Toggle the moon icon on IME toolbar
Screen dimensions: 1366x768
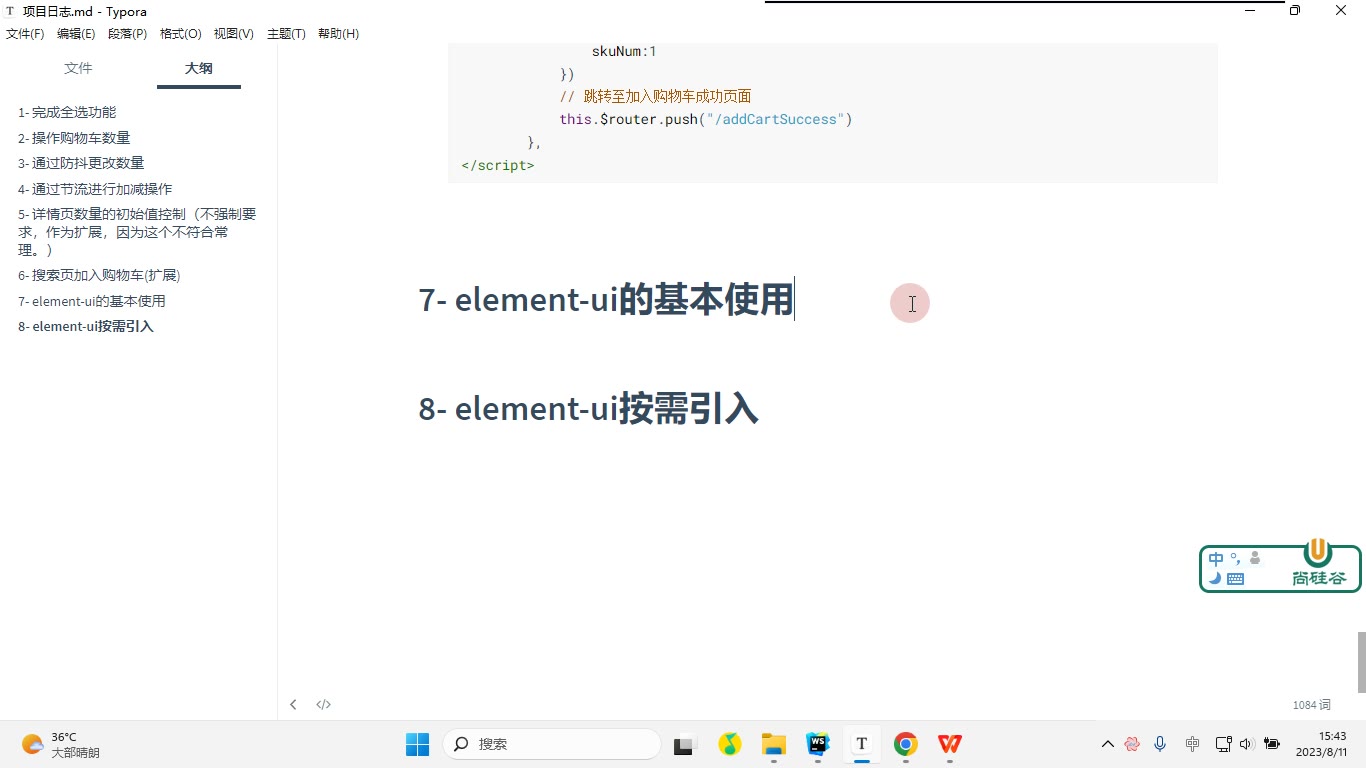point(1215,578)
